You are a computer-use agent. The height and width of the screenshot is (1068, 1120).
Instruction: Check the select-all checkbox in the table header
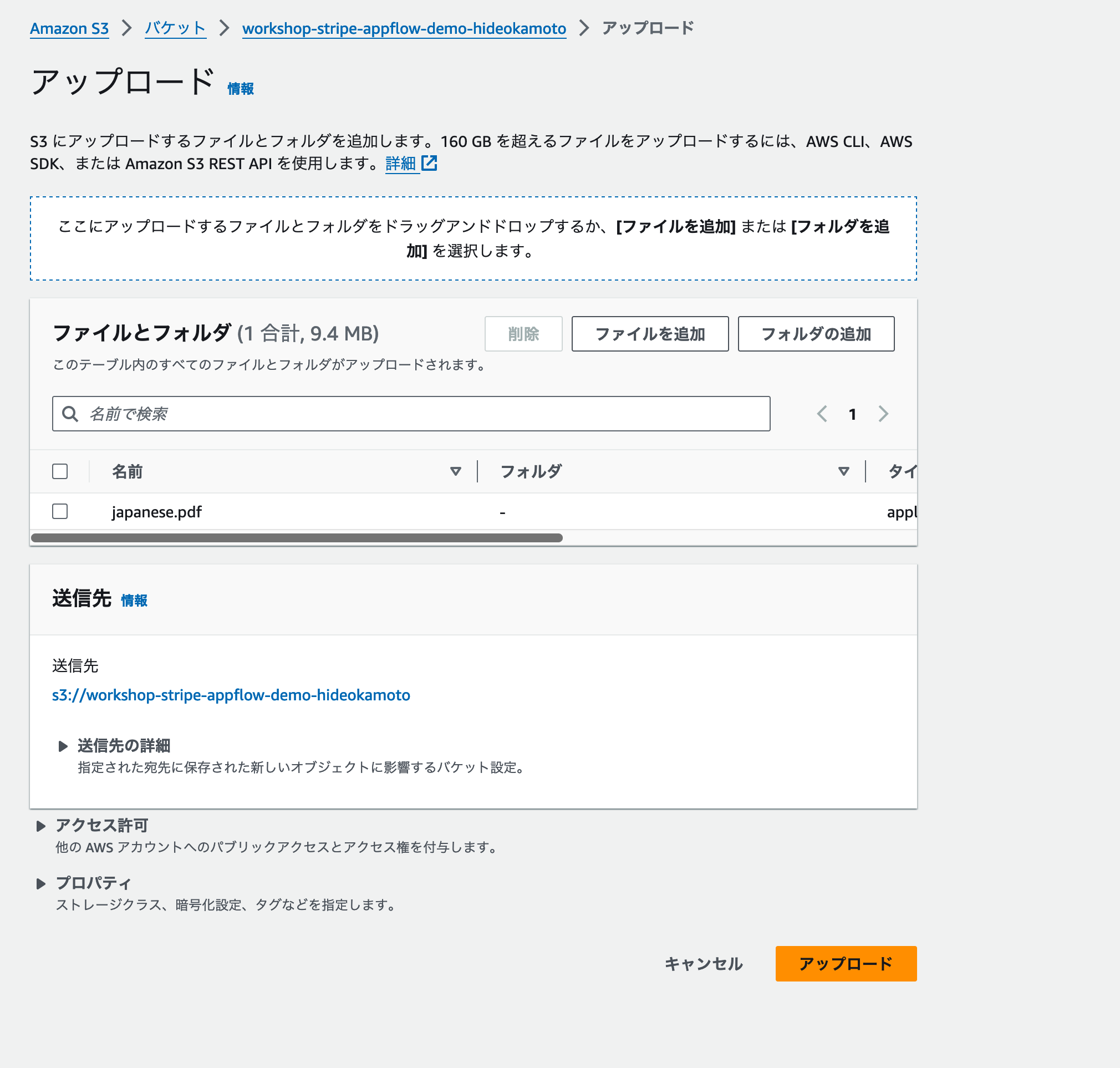click(x=59, y=471)
